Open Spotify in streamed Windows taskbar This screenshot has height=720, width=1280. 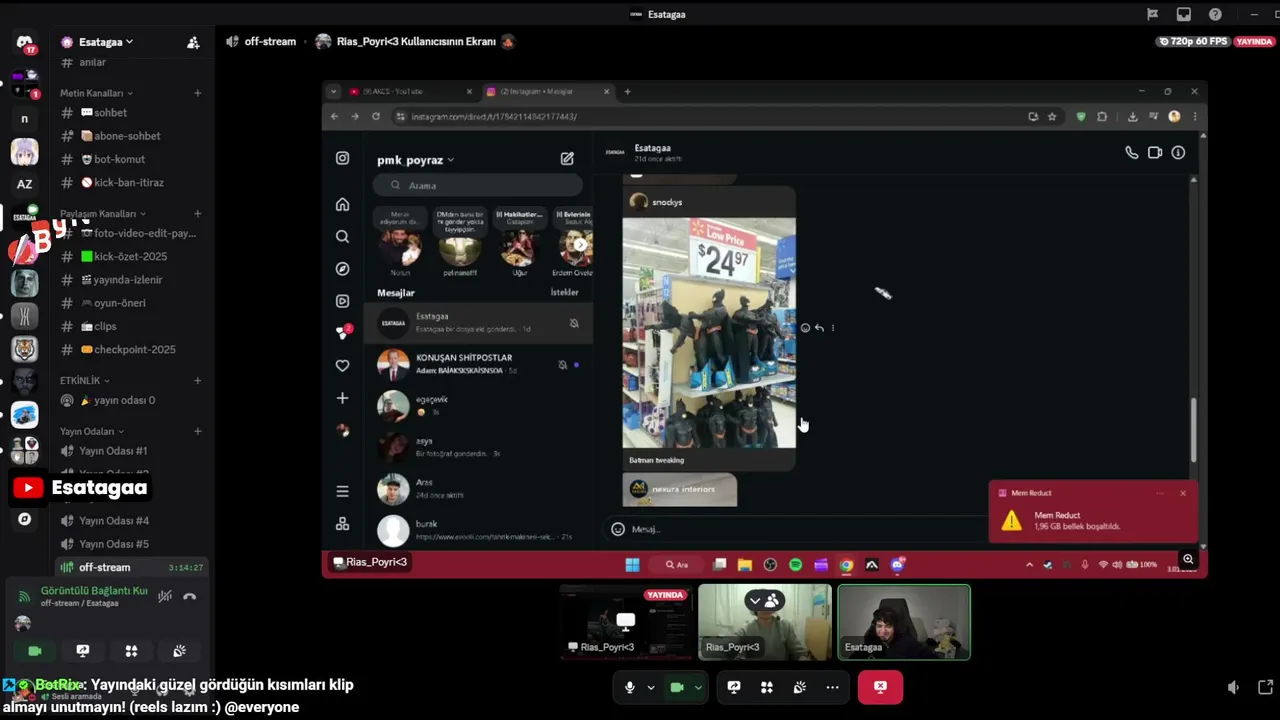[x=795, y=565]
